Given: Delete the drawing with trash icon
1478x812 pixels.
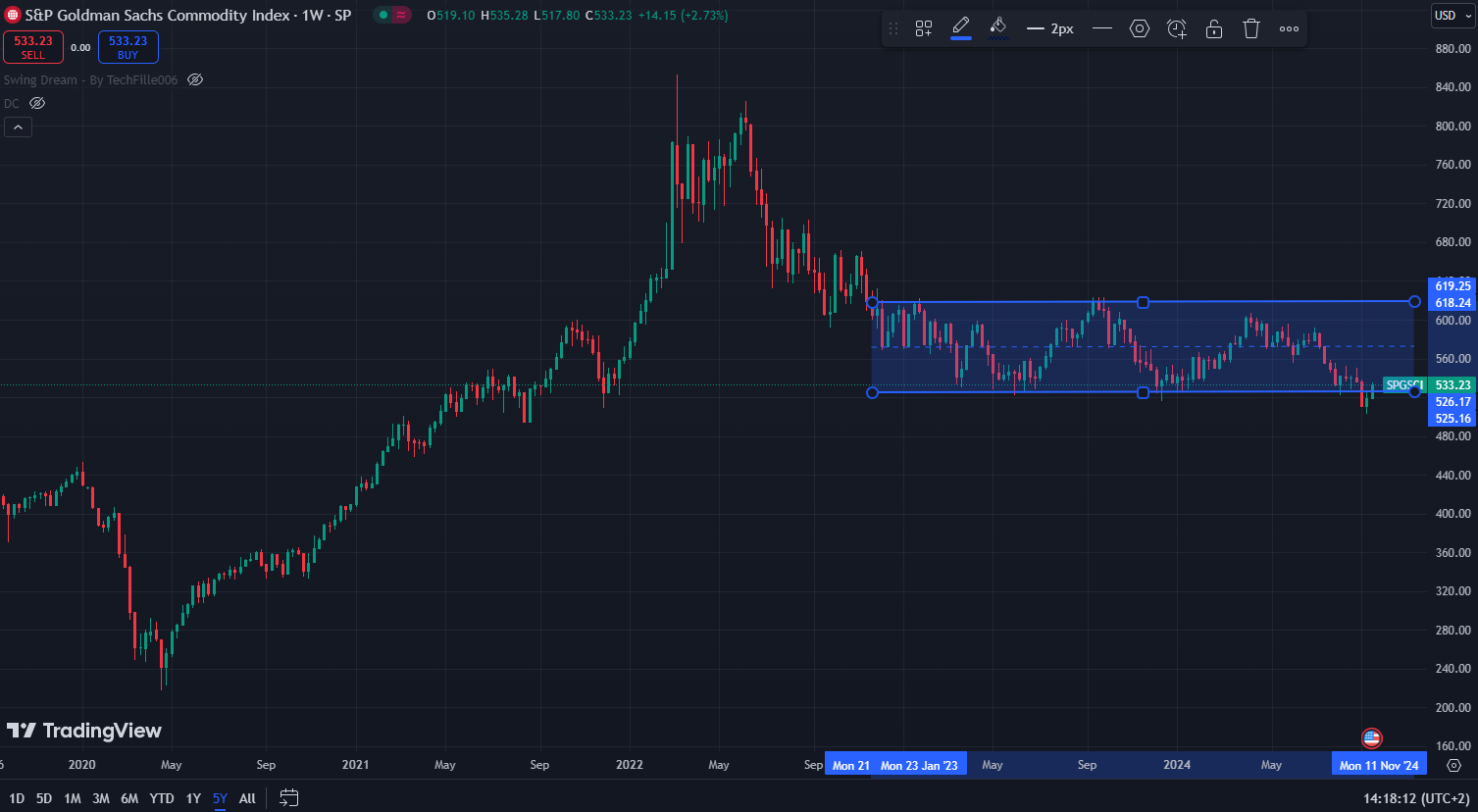Looking at the screenshot, I should [1251, 28].
